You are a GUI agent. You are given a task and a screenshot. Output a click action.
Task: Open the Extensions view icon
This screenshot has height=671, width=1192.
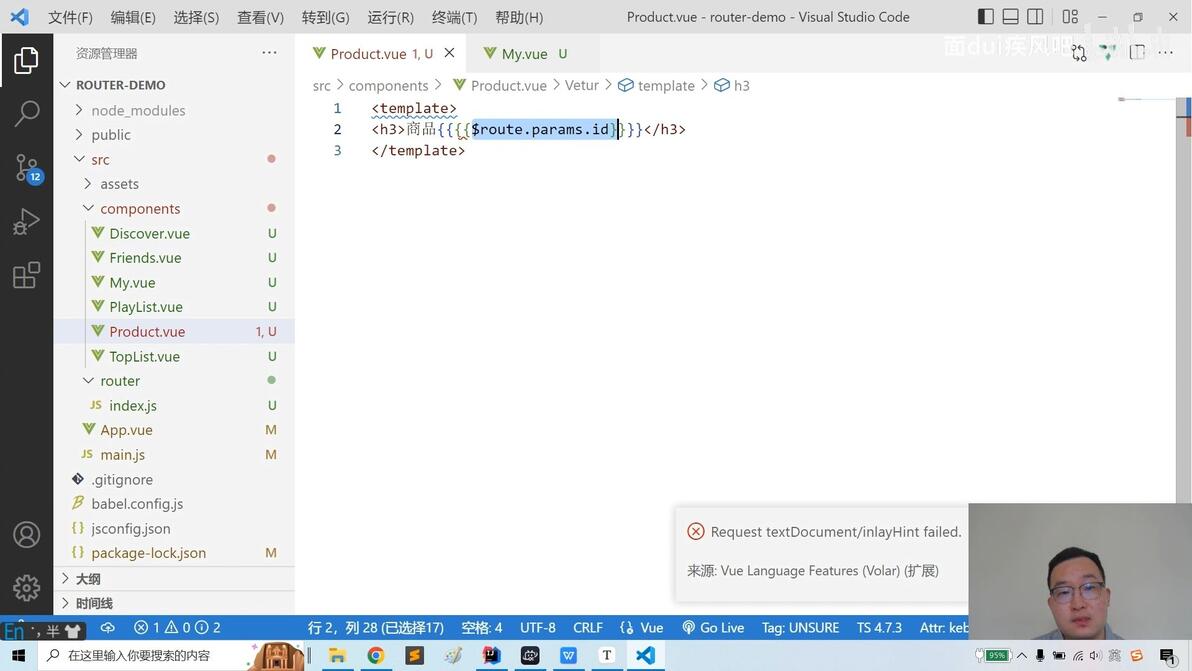(26, 275)
